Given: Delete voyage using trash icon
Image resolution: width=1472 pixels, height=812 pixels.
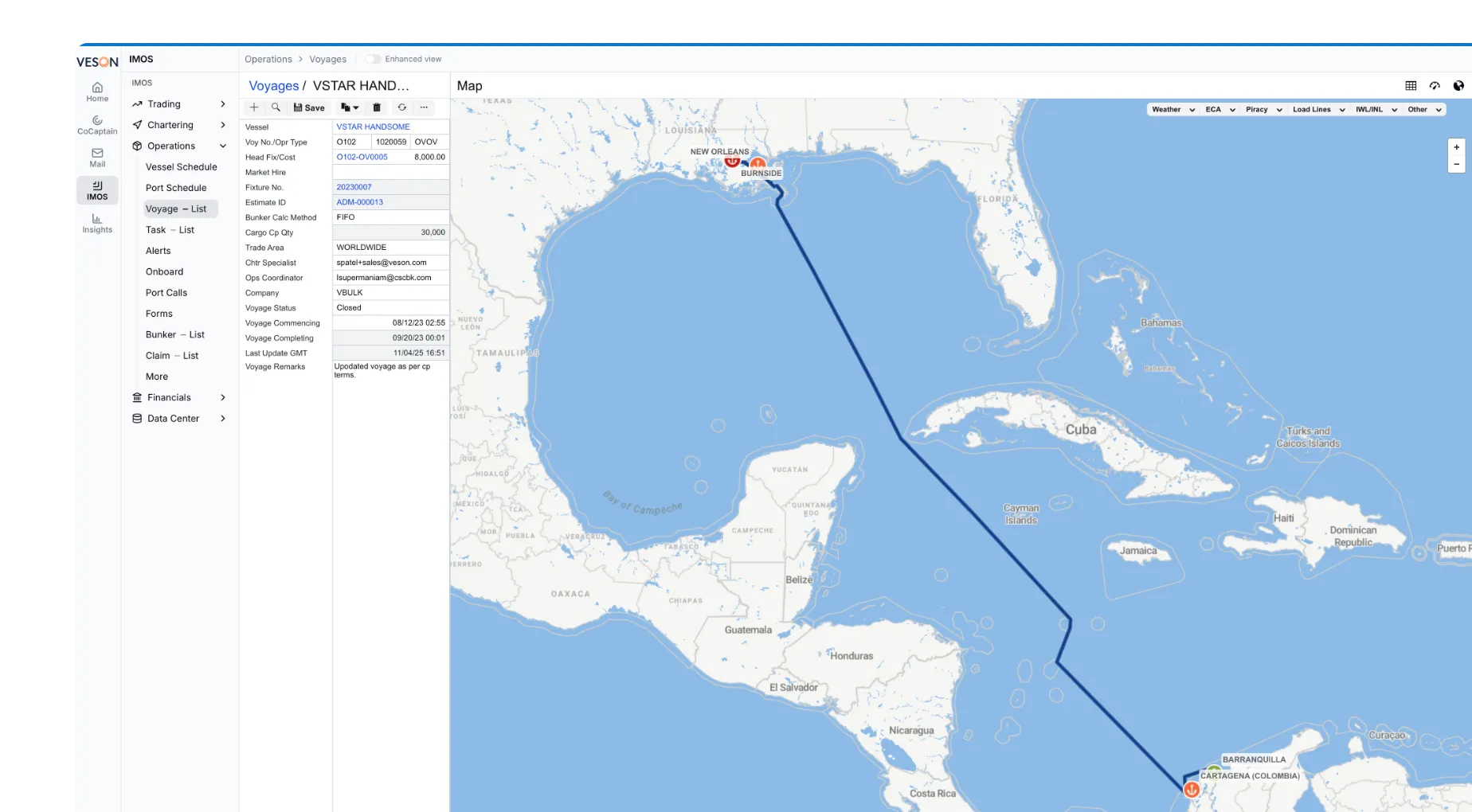Looking at the screenshot, I should (377, 107).
